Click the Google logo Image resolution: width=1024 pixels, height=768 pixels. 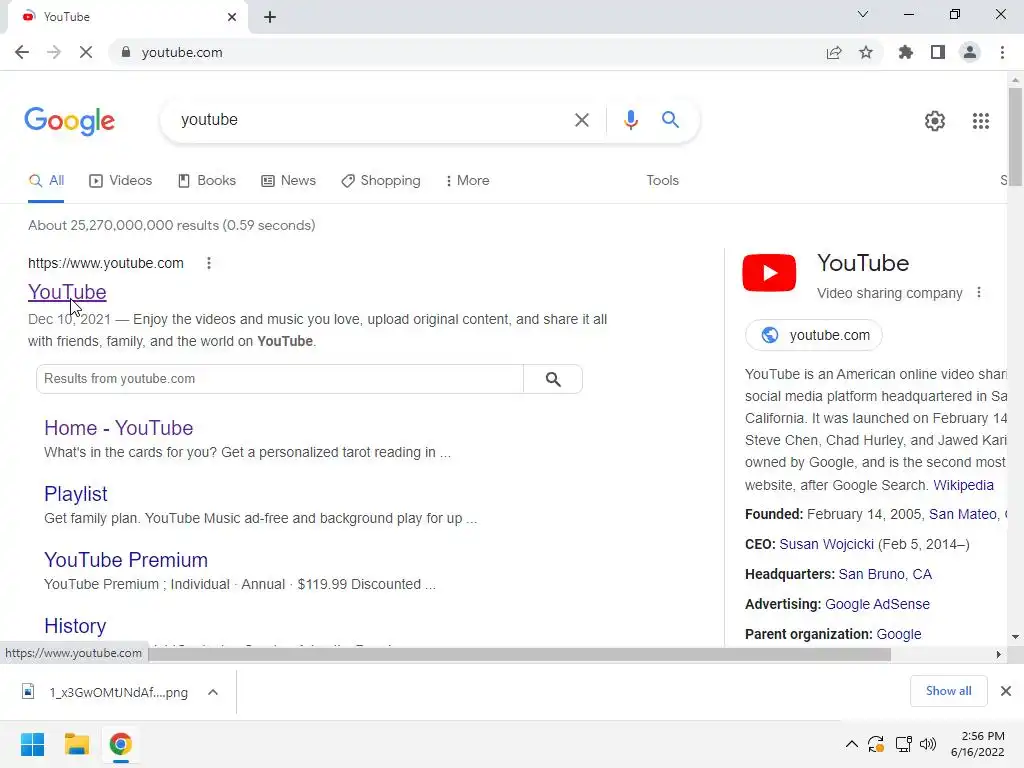(x=70, y=121)
